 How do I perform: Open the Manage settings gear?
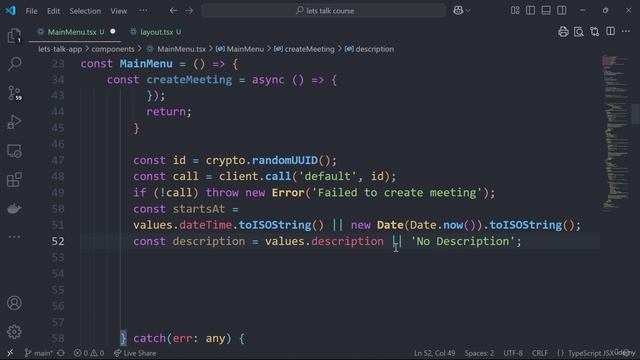14,331
